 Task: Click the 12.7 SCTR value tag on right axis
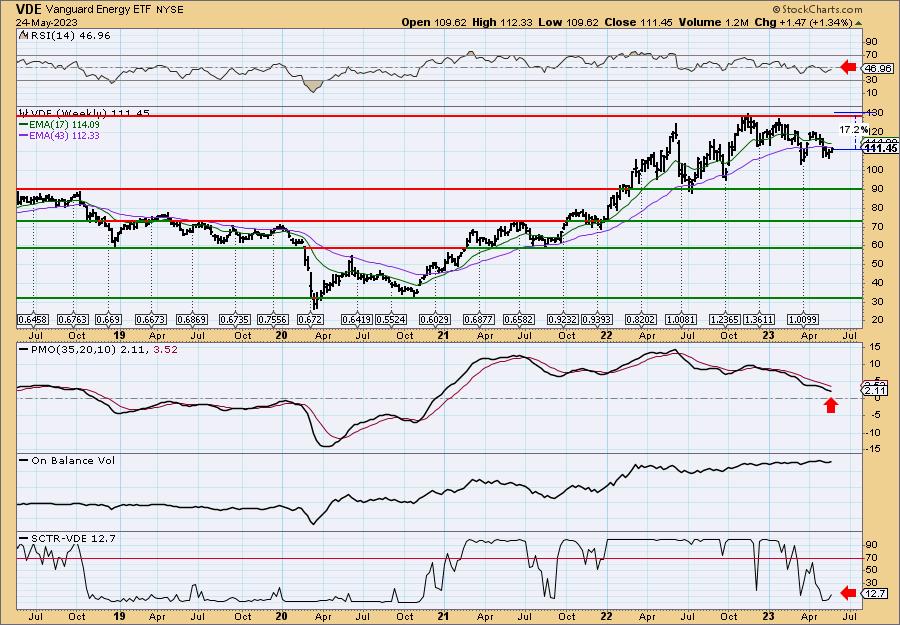pyautogui.click(x=875, y=594)
